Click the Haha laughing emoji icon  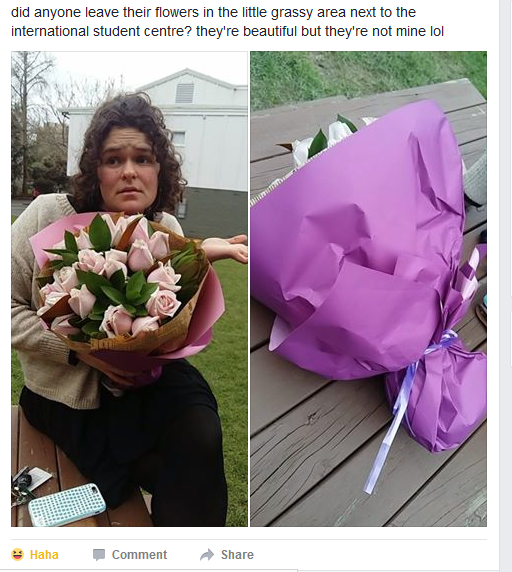(x=17, y=554)
